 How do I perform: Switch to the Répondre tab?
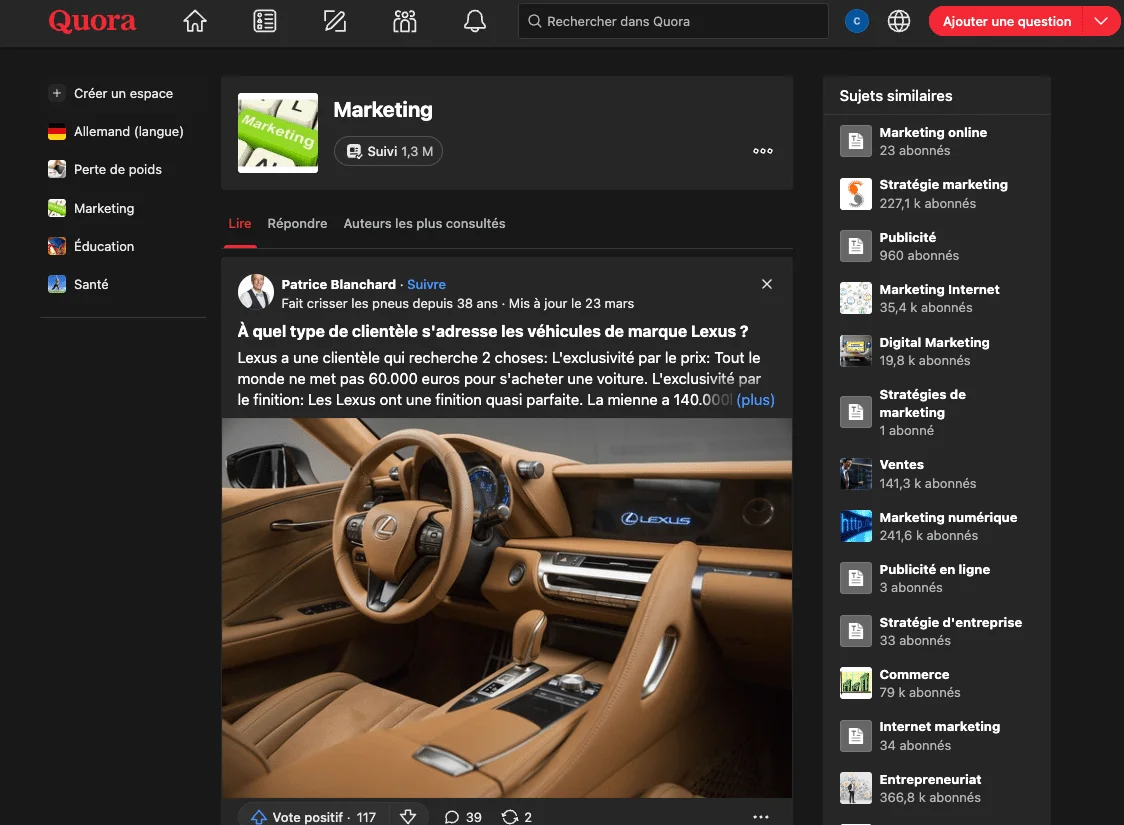[x=297, y=224]
